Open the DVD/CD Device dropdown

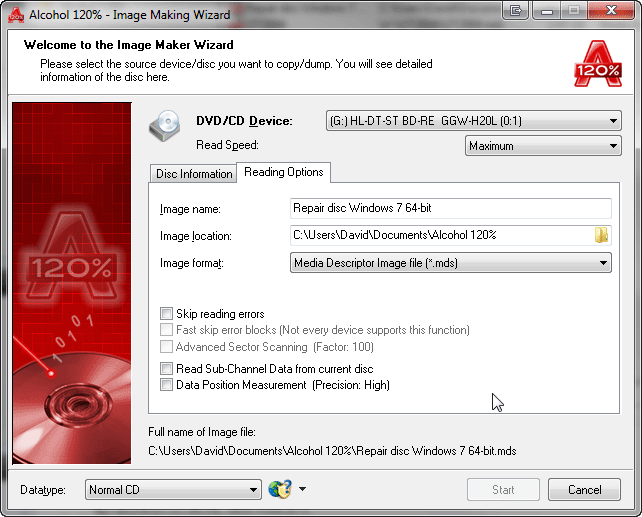pos(474,121)
